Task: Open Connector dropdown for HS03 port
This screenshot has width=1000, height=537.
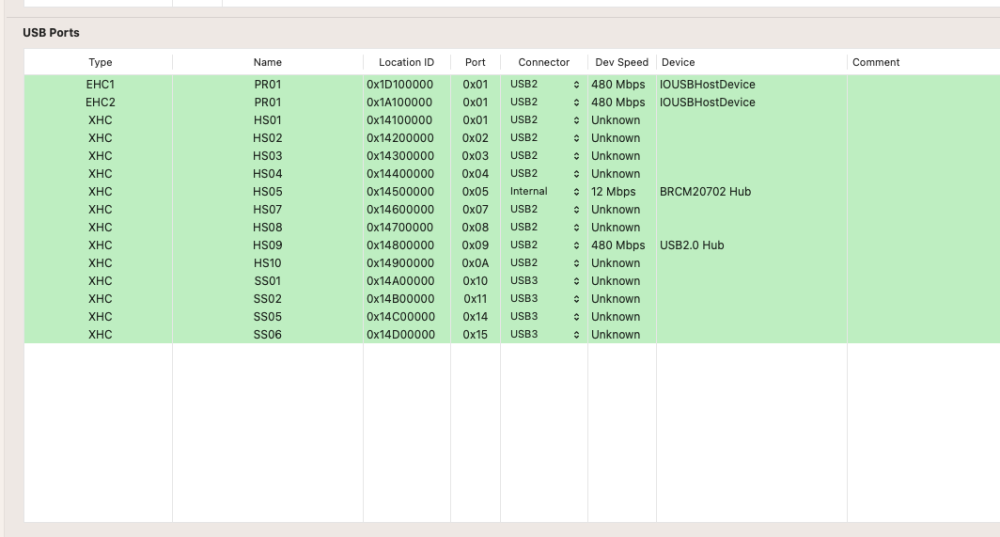Action: (x=544, y=156)
